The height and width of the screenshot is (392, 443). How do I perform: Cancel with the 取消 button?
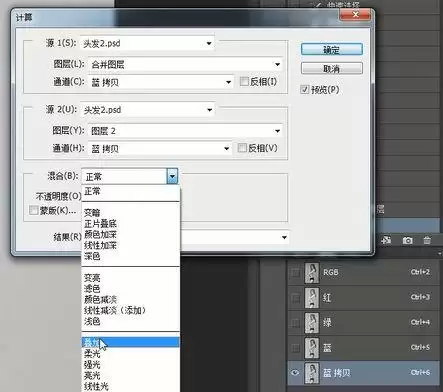(331, 68)
